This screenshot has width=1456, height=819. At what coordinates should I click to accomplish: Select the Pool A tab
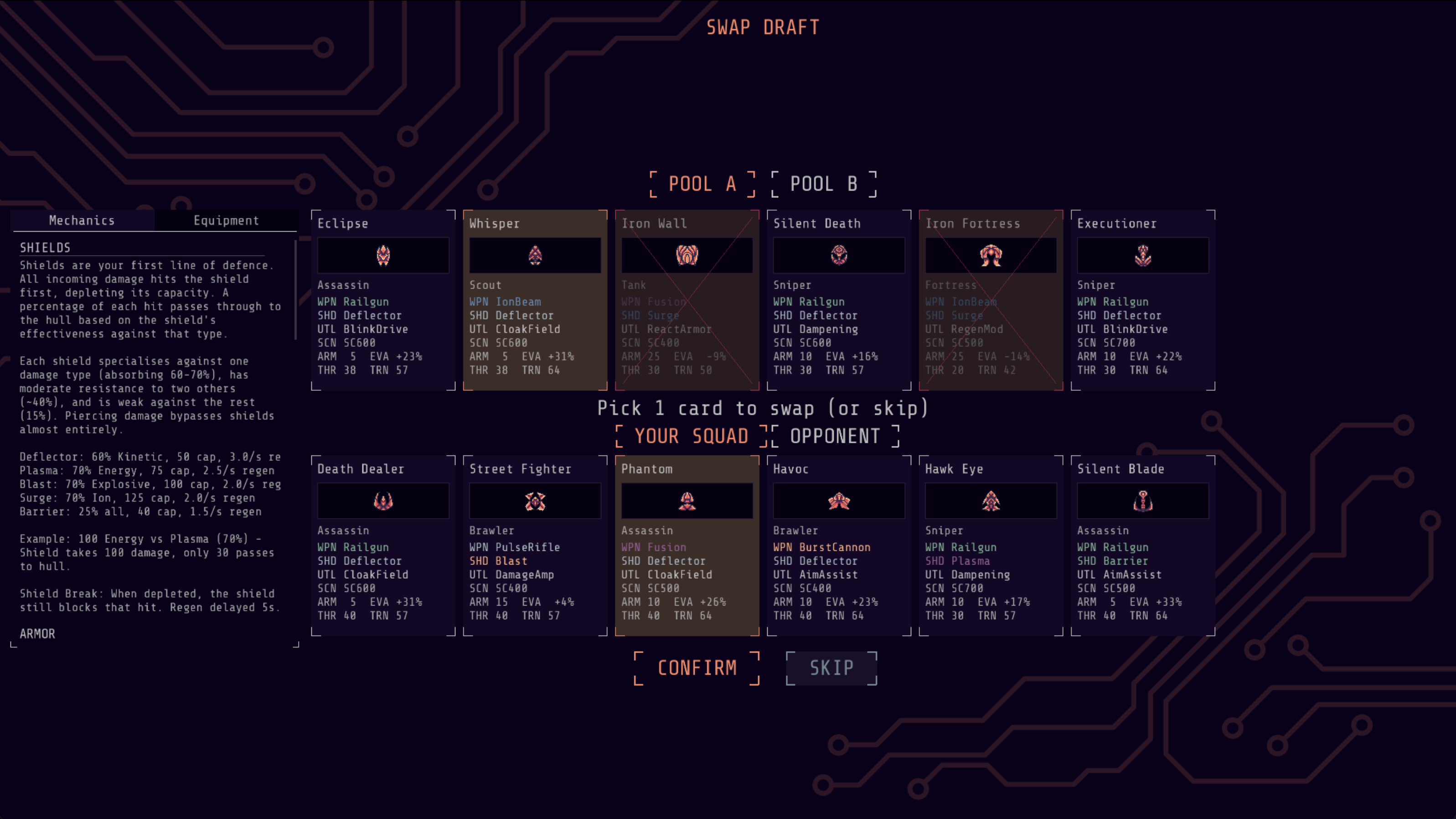702,184
